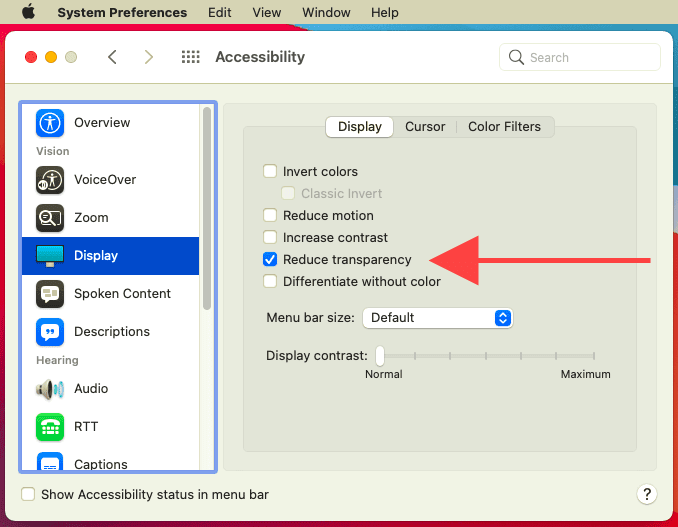Viewport: 678px width, 527px height.
Task: Open the View menu
Action: click(x=266, y=13)
